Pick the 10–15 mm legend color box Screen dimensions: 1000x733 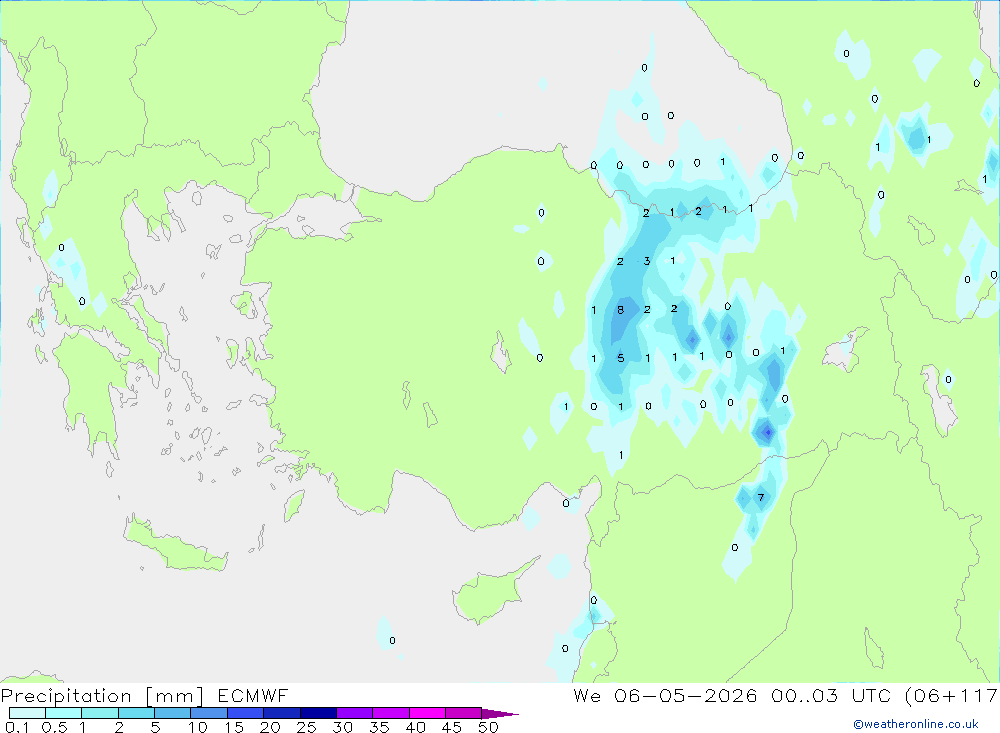pyautogui.click(x=209, y=713)
